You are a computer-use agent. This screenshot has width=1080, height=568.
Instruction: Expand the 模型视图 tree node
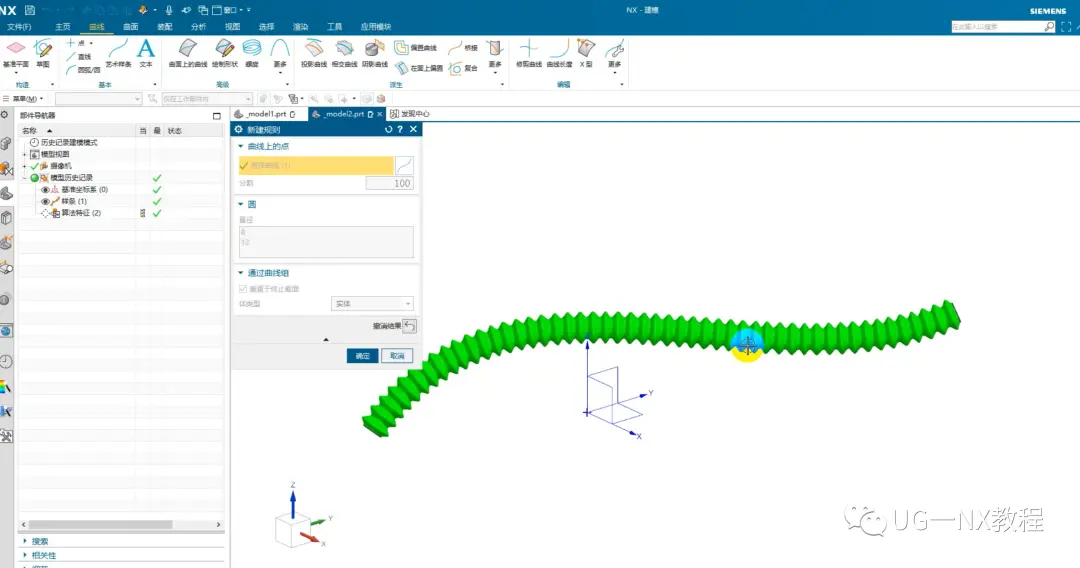25,154
